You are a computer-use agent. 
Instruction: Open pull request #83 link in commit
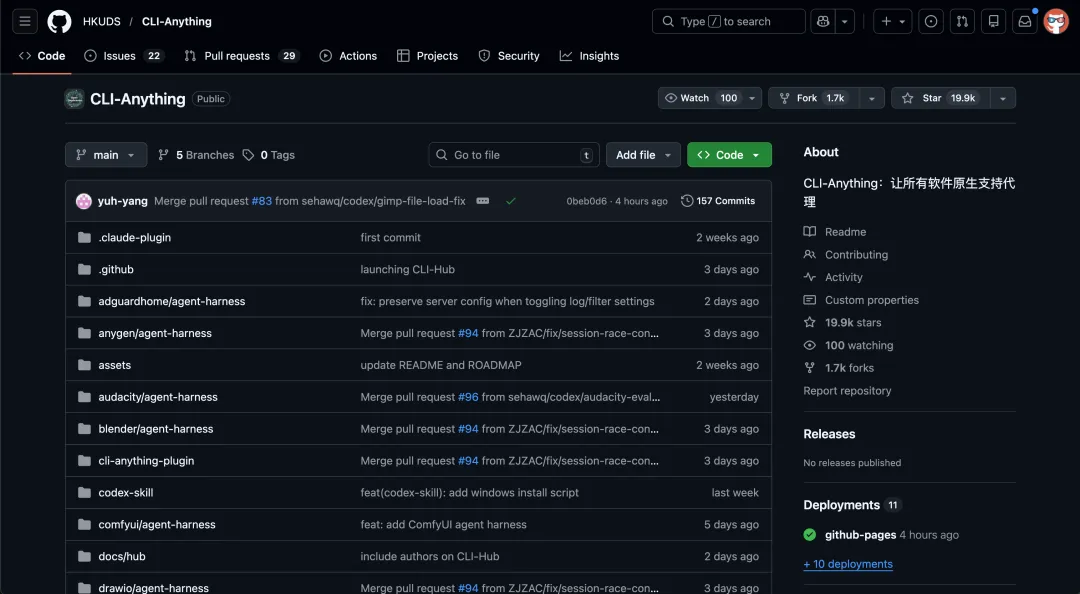[262, 201]
